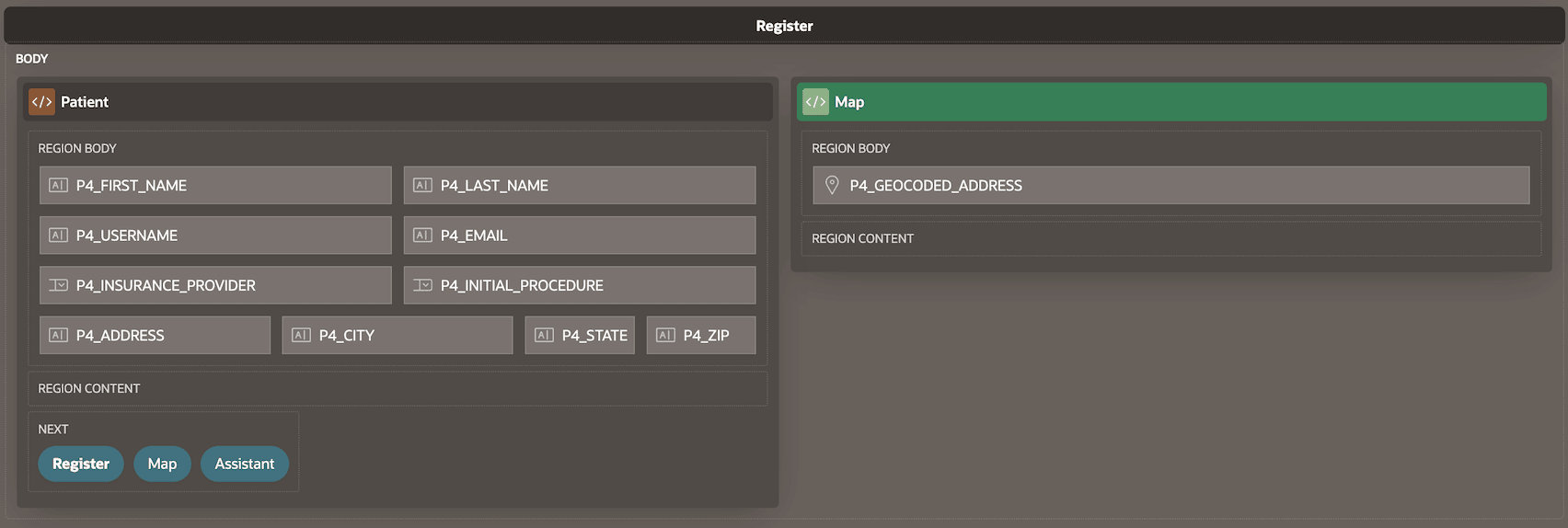Click the P4_LAST_NAME text field icon
Screen dimensions: 1568x528
point(422,186)
